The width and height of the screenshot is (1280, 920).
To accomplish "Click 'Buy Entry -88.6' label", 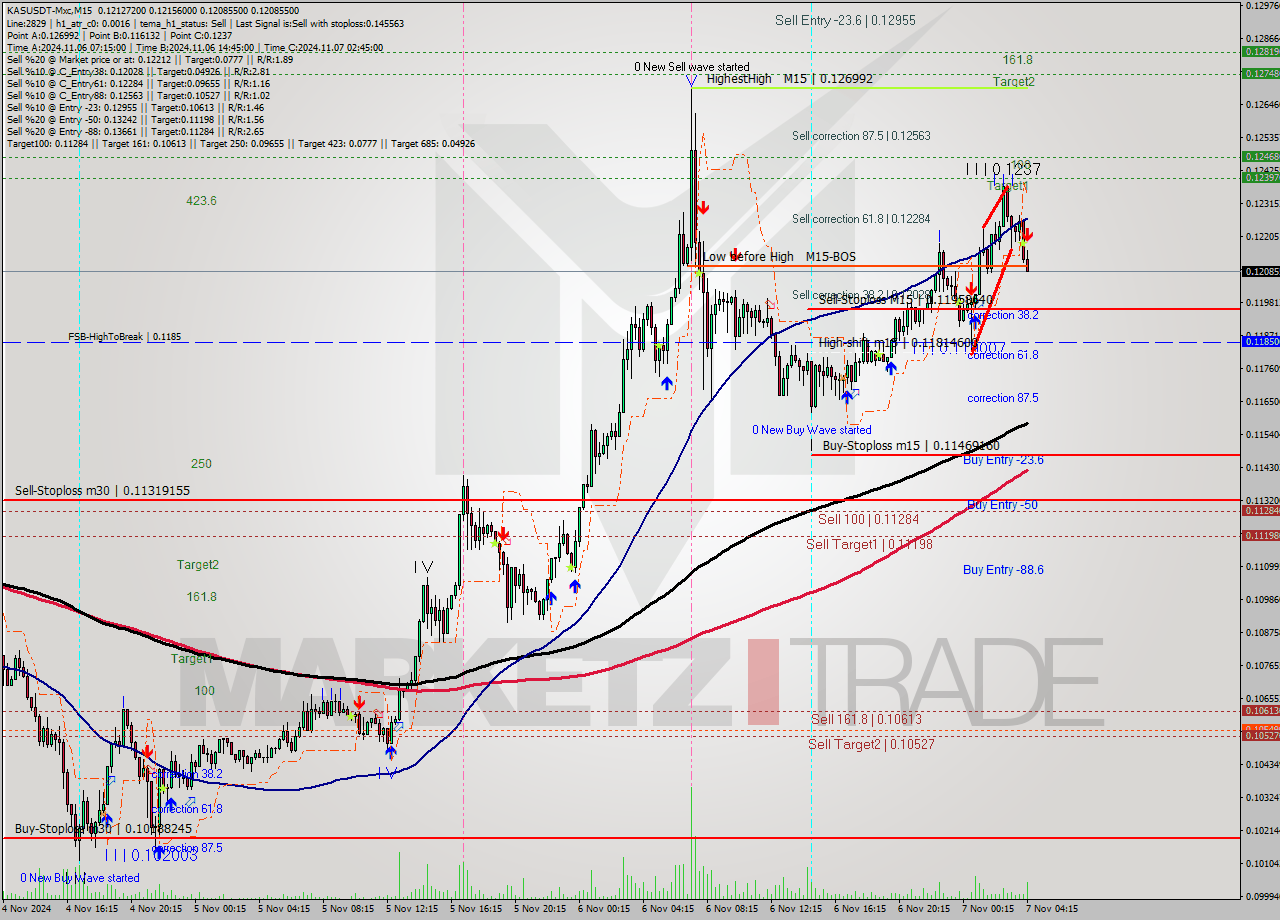I will tap(1003, 570).
